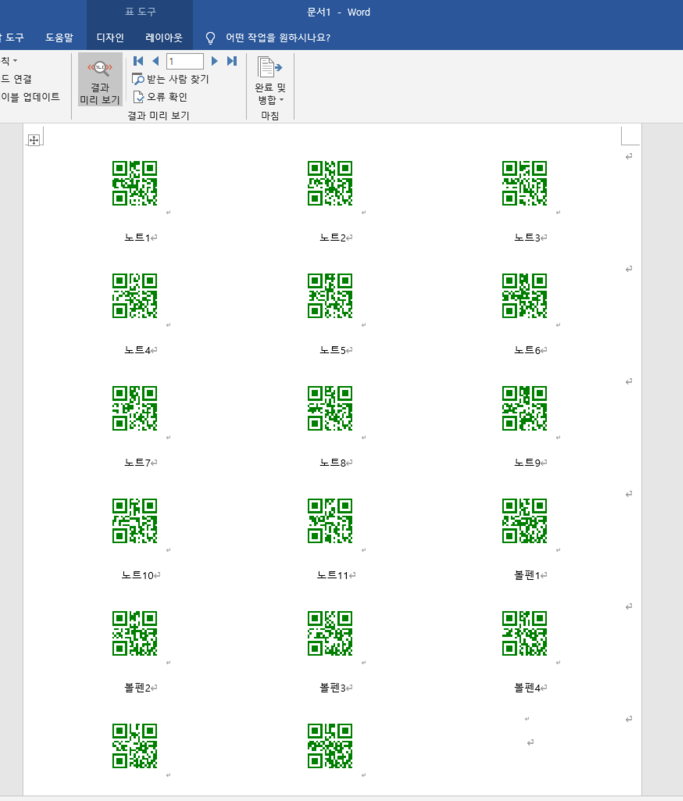The height and width of the screenshot is (801, 683).
Task: Click the label text 볼펜1
Action: click(527, 575)
